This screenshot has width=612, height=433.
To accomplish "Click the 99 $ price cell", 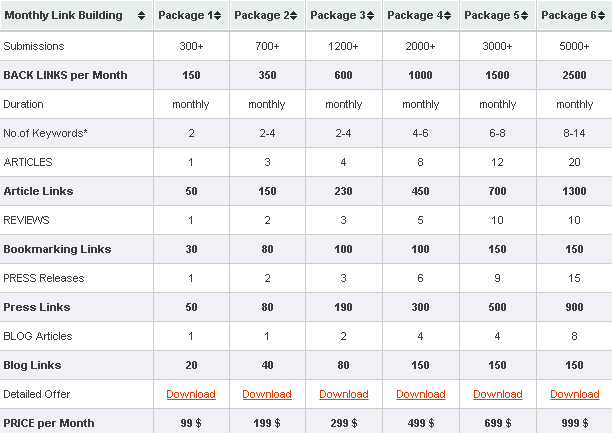I will click(191, 423).
